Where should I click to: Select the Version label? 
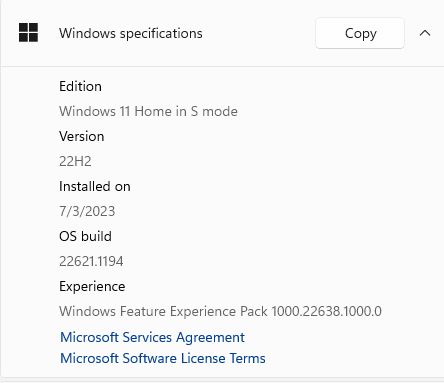coord(82,136)
